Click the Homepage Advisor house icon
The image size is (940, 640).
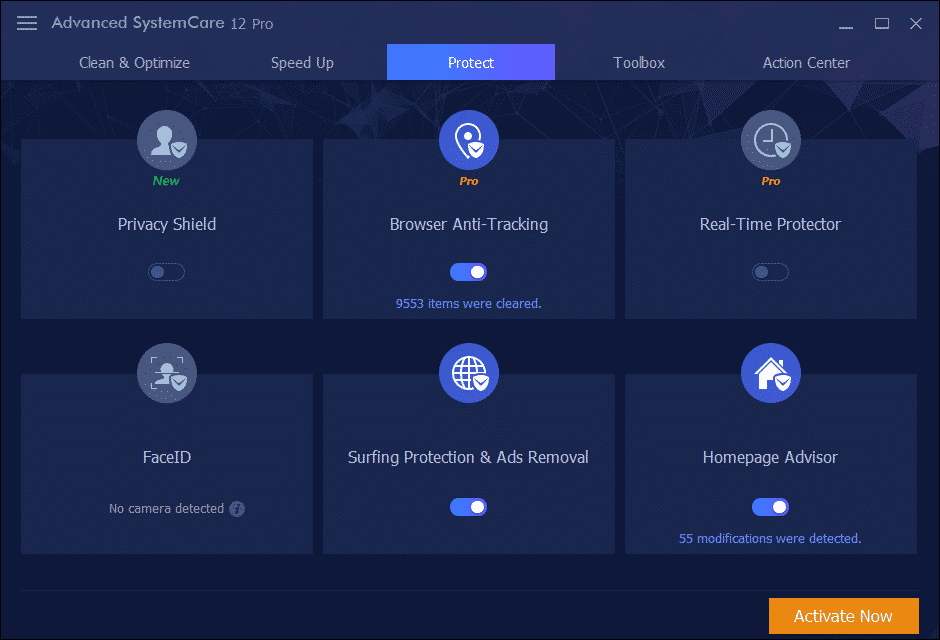(770, 373)
